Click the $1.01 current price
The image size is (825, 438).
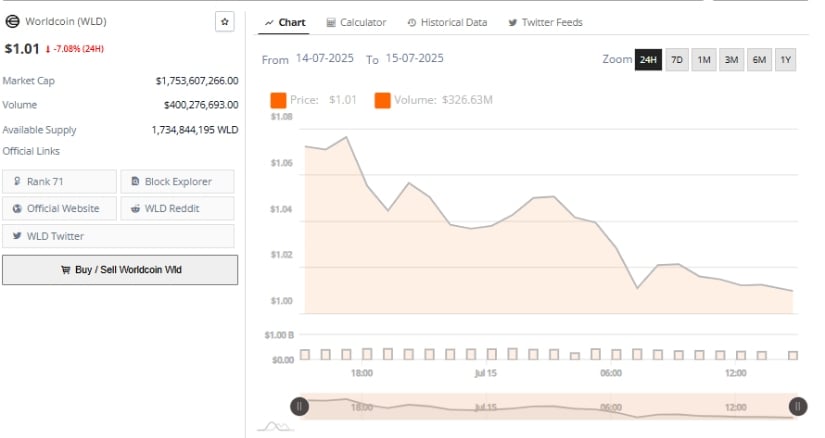coord(22,49)
